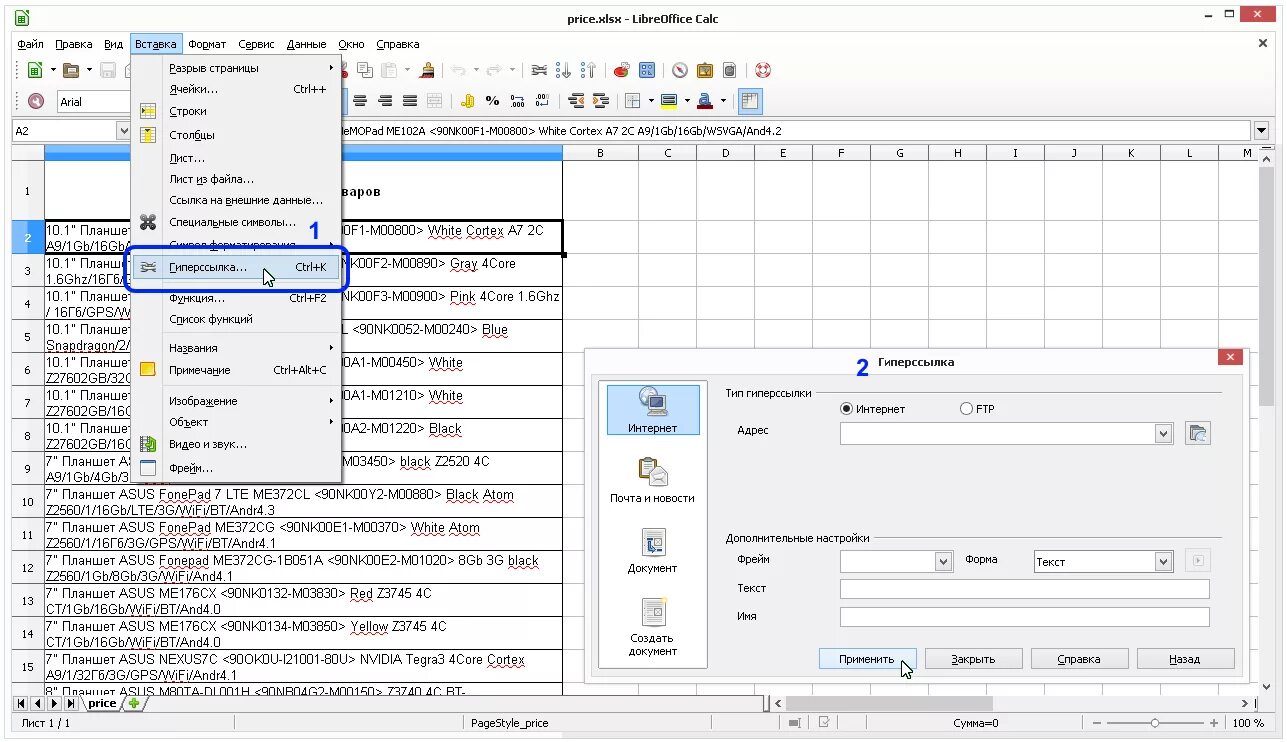The height and width of the screenshot is (742, 1287).
Task: Click Sort ascending icon
Action: (564, 70)
